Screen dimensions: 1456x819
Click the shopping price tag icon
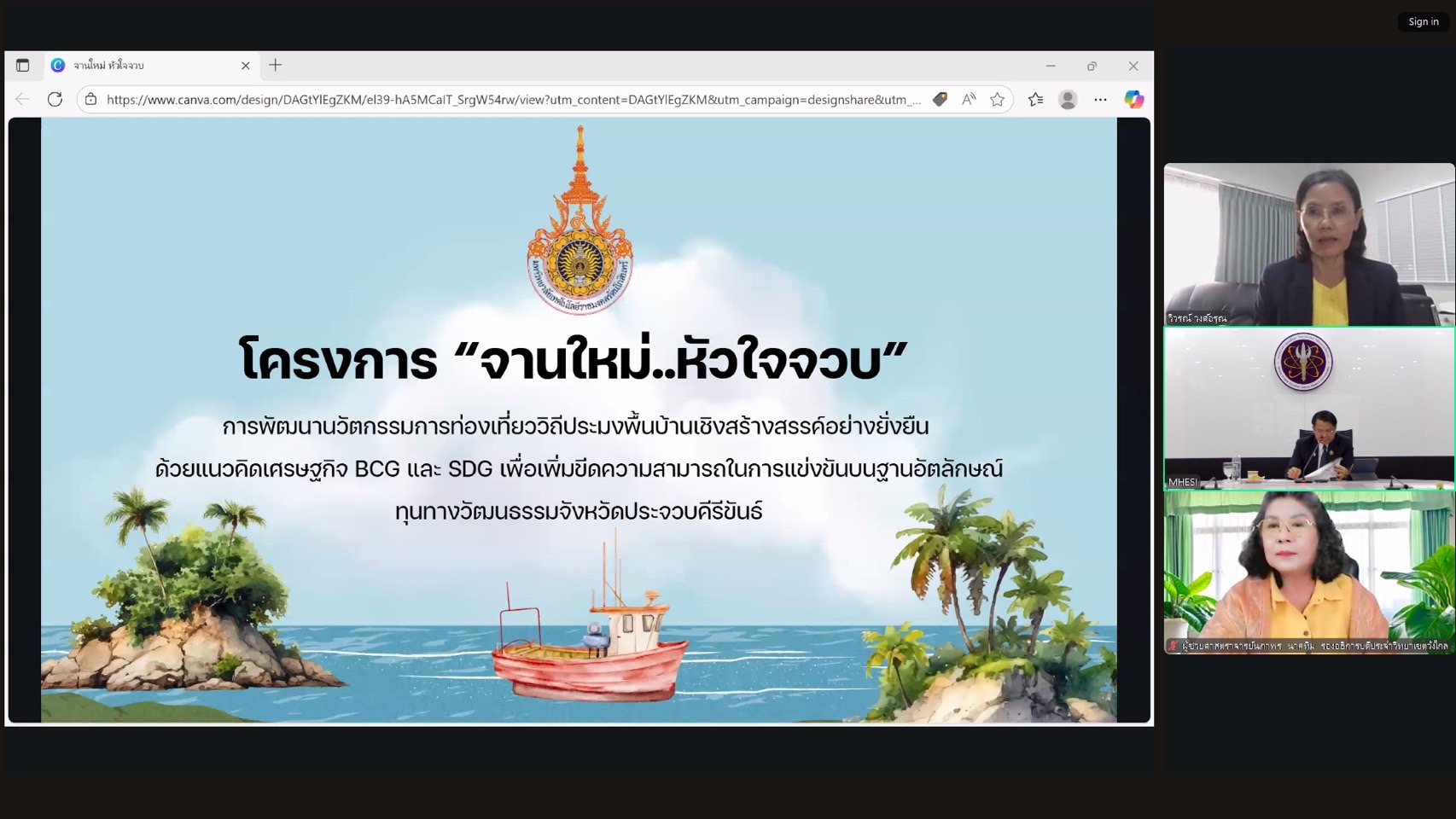coord(940,99)
